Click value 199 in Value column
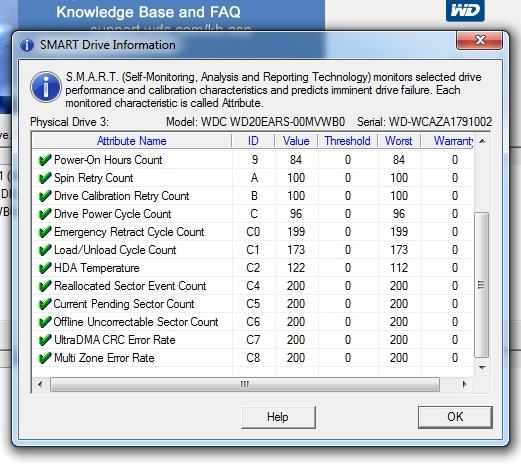This screenshot has width=521, height=467. click(x=296, y=232)
